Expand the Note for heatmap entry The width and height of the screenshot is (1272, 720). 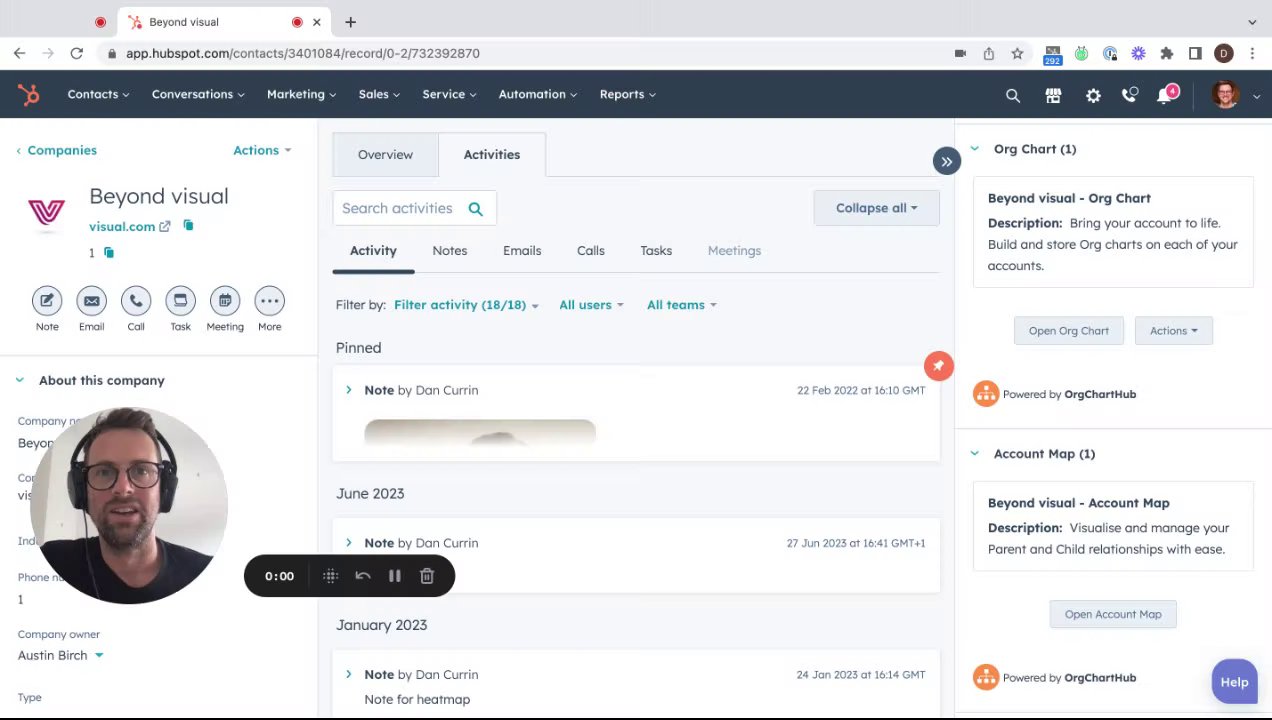pyautogui.click(x=349, y=674)
